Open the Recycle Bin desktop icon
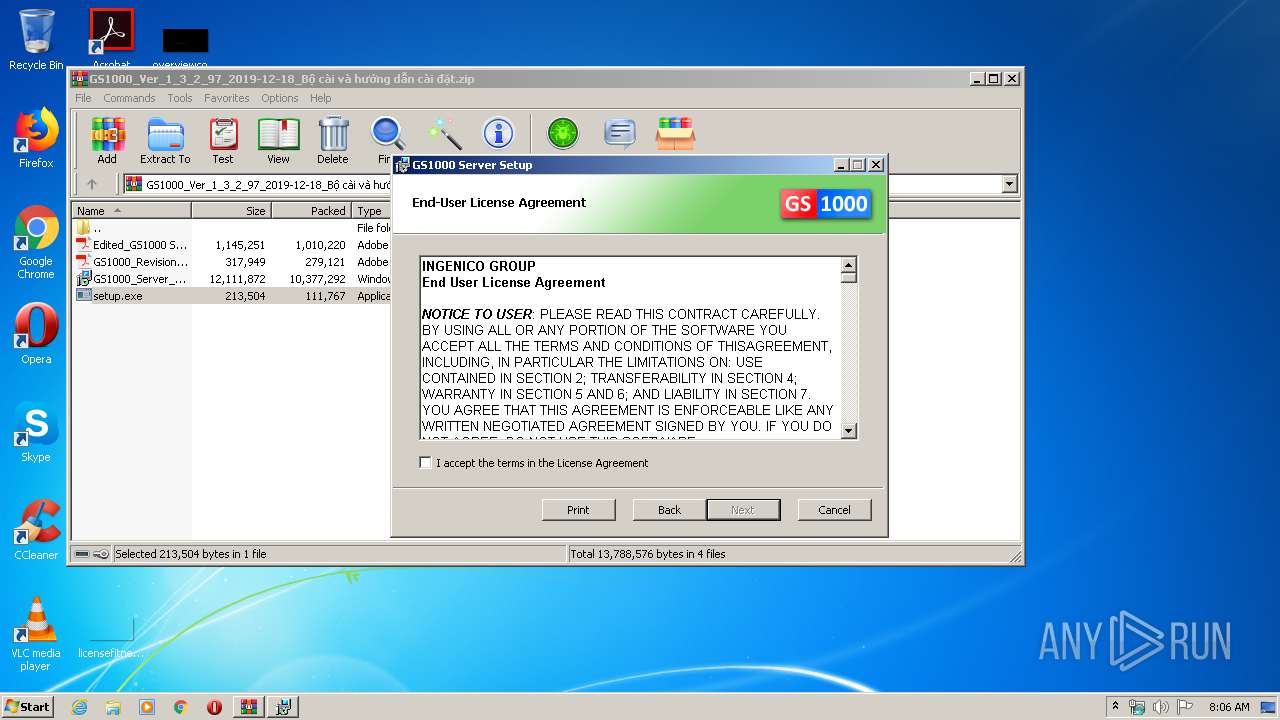The image size is (1280, 720). pos(36,40)
